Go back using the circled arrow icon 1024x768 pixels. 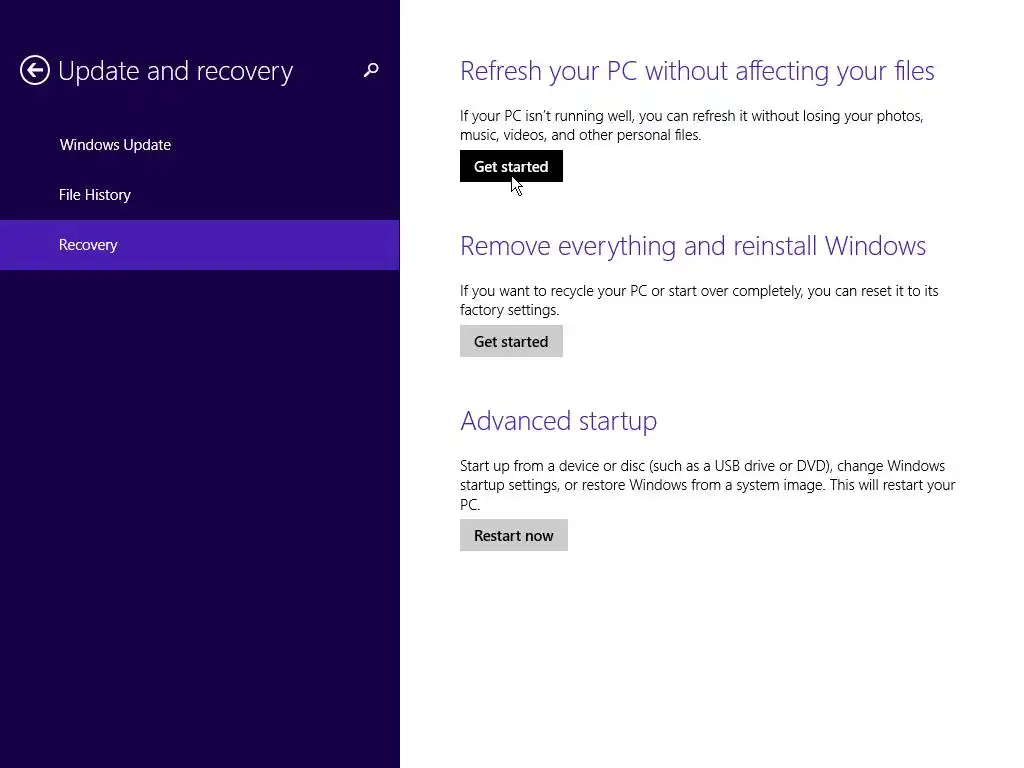coord(35,70)
